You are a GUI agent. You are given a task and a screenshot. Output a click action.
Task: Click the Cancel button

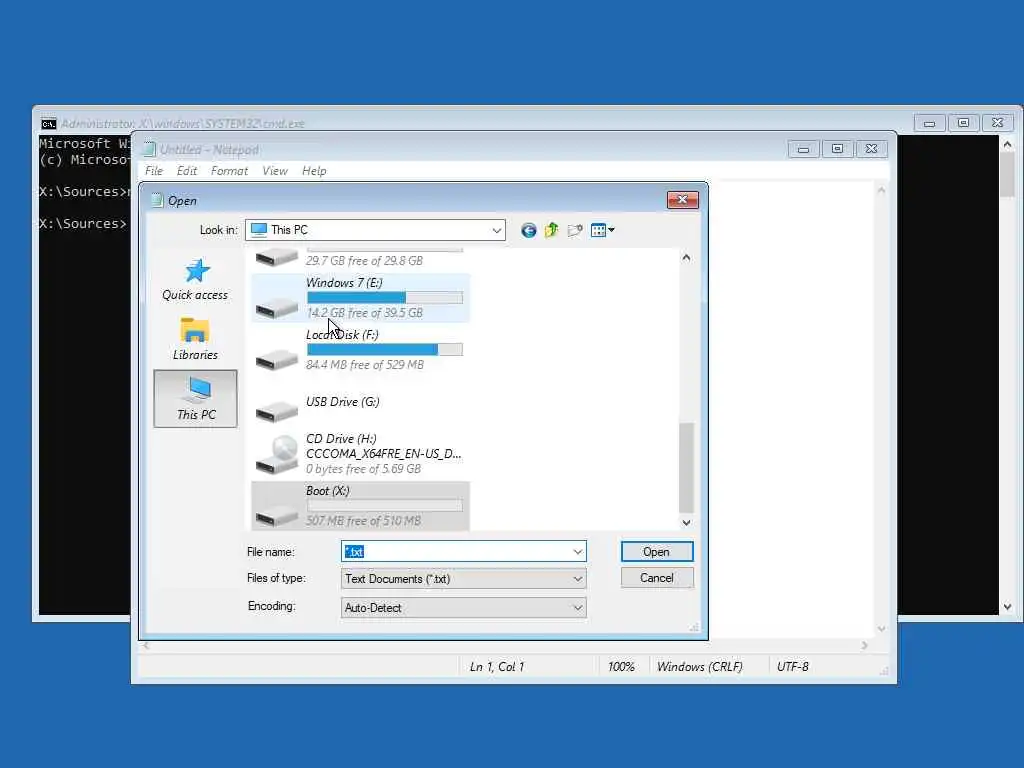tap(656, 578)
